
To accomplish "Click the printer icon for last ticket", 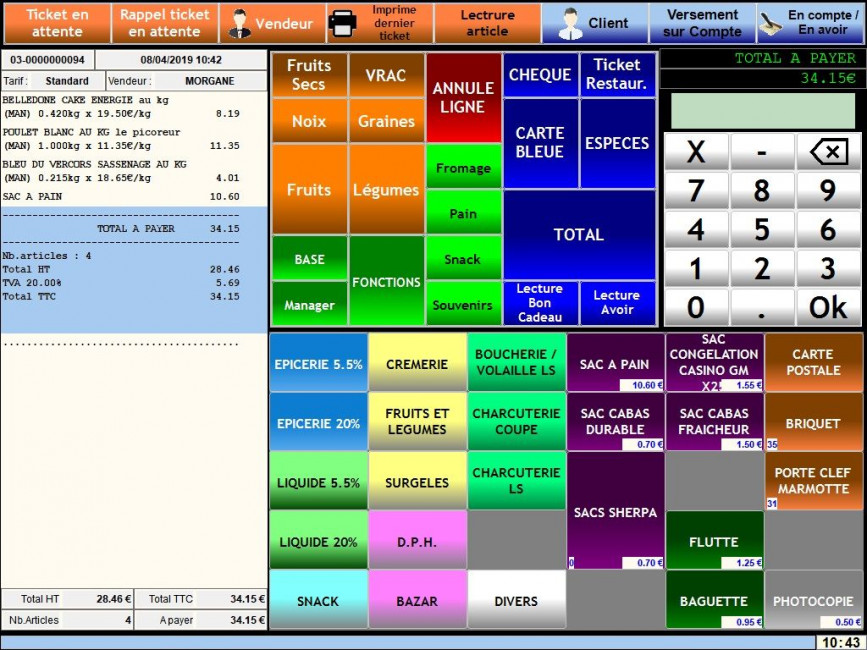I will [x=342, y=23].
